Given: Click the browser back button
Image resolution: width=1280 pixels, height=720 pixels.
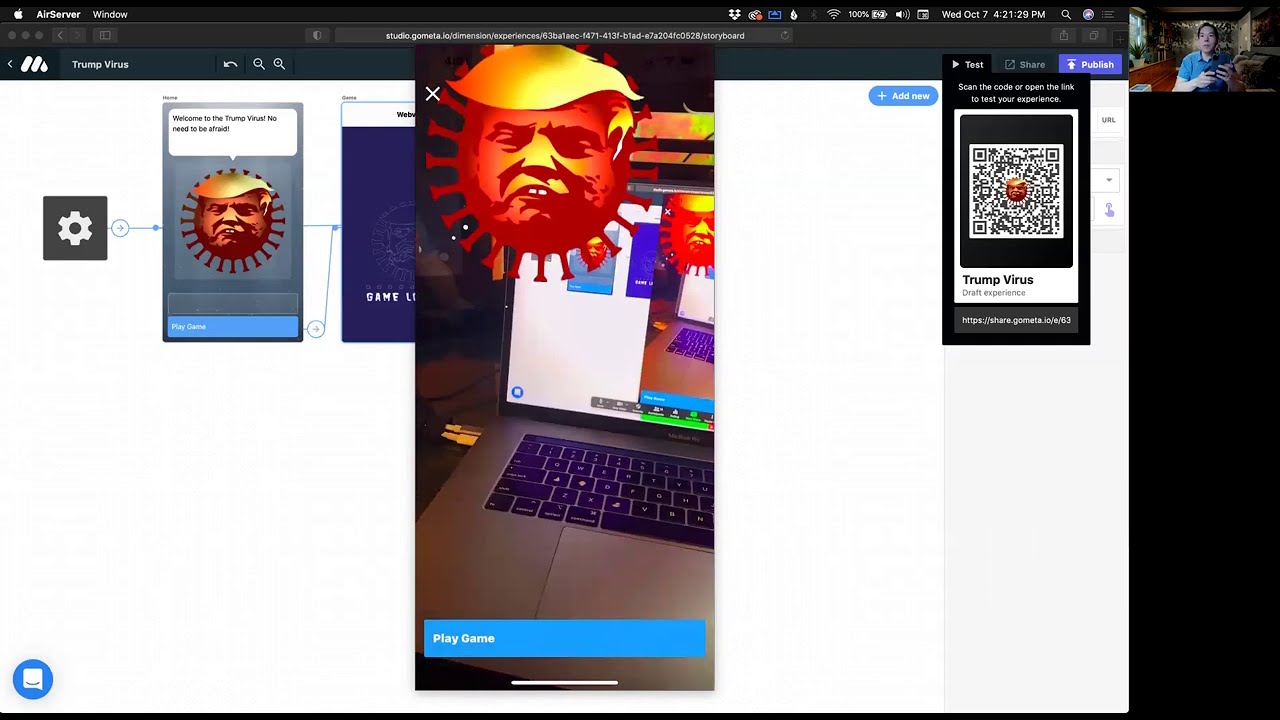Looking at the screenshot, I should (x=60, y=35).
